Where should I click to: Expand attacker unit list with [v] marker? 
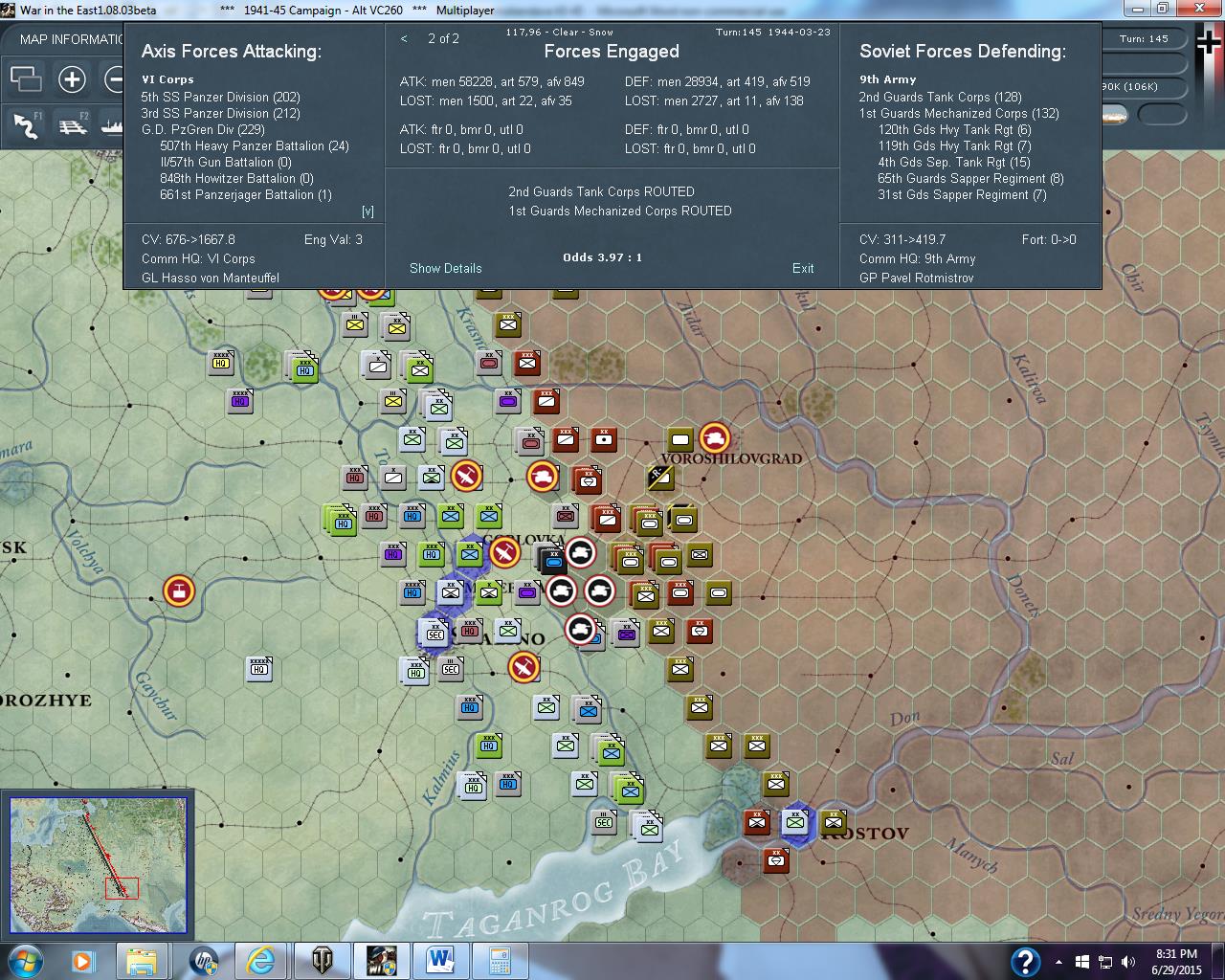click(x=367, y=212)
